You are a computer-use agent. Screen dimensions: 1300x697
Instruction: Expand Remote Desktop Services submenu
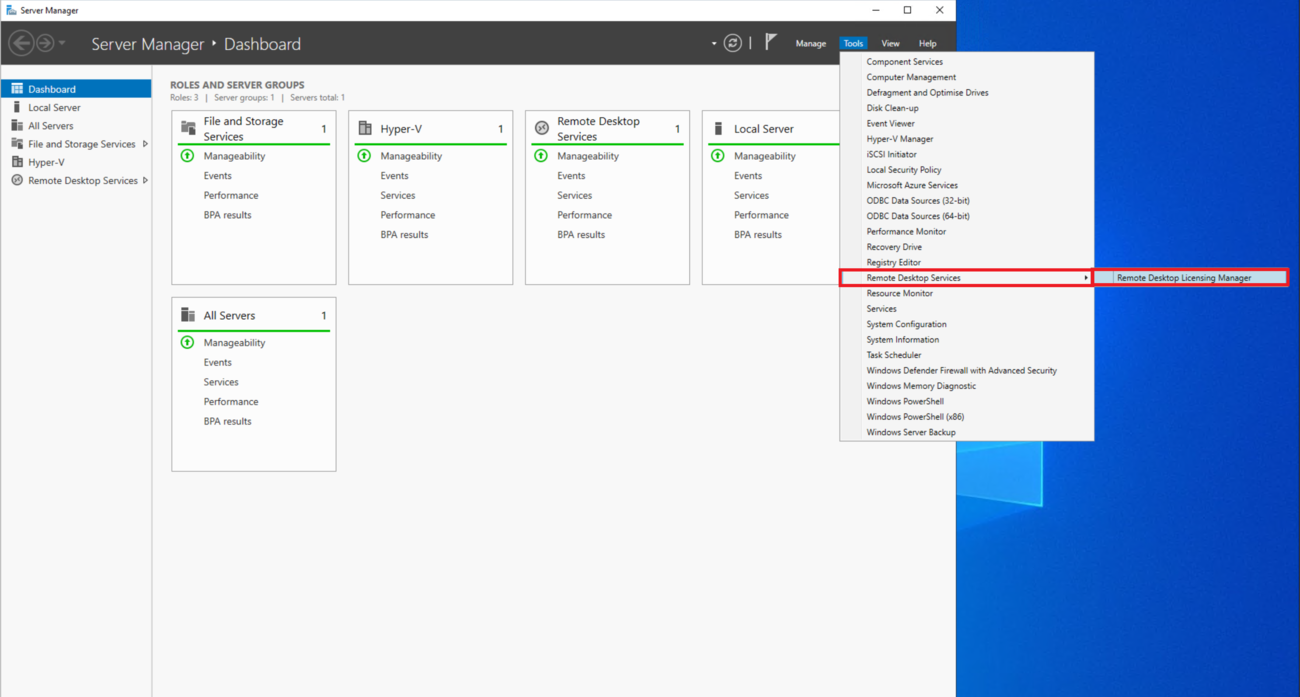point(966,278)
